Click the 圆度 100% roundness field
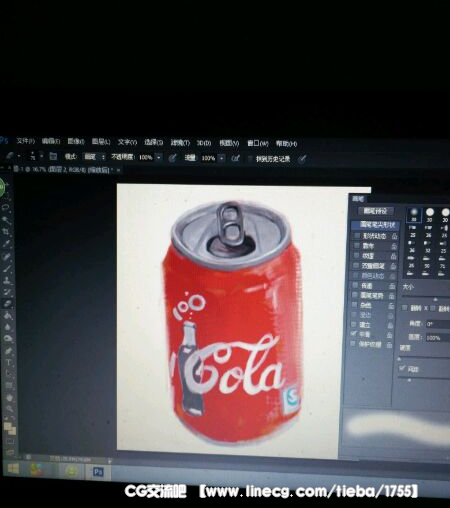This screenshot has width=450, height=508. pyautogui.click(x=437, y=338)
